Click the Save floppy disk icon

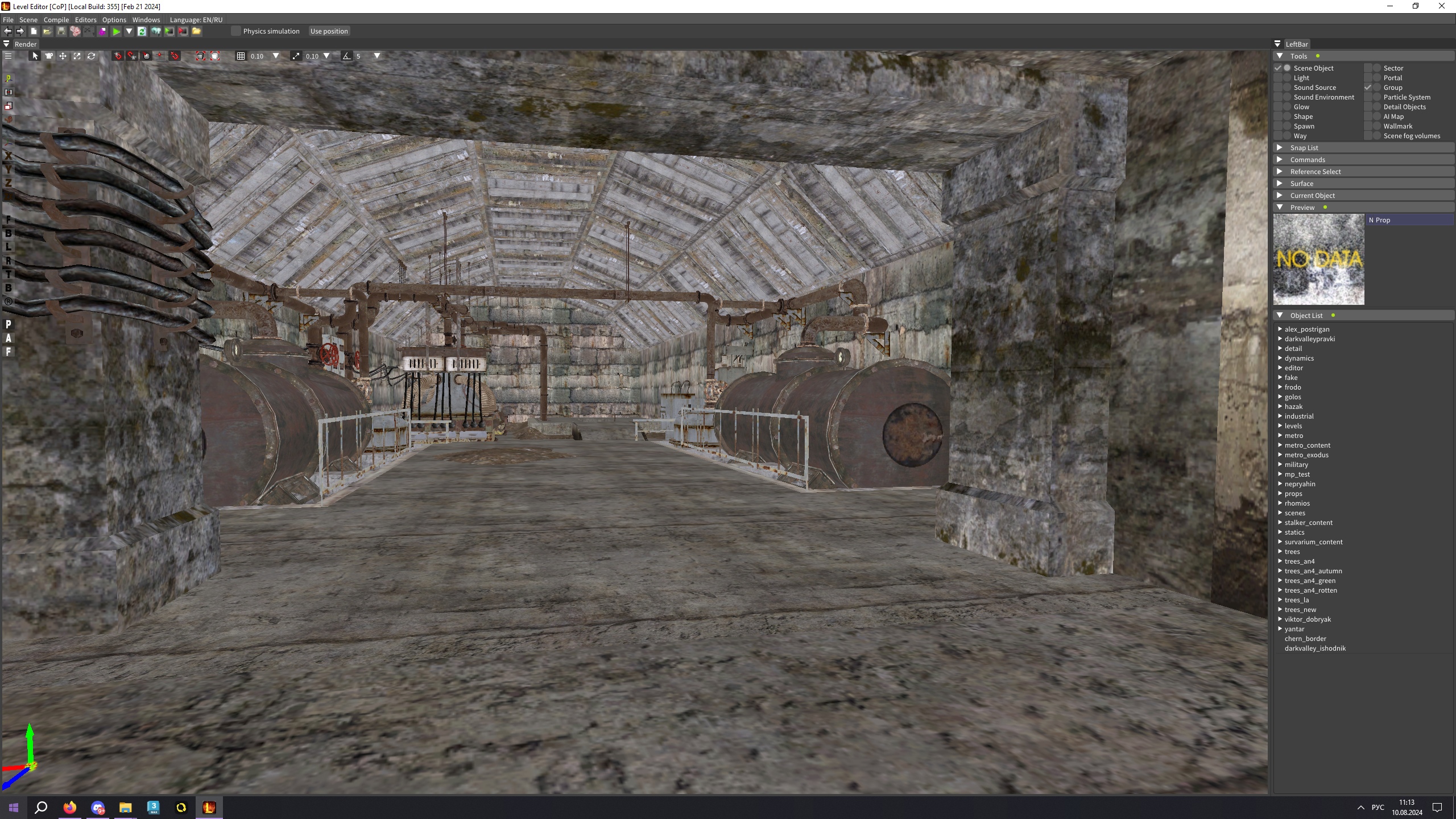61,31
